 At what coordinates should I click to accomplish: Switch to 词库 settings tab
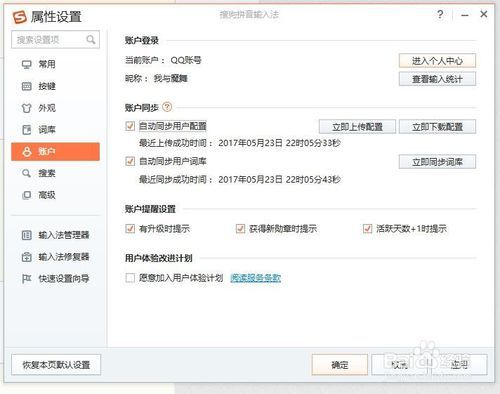click(x=55, y=130)
